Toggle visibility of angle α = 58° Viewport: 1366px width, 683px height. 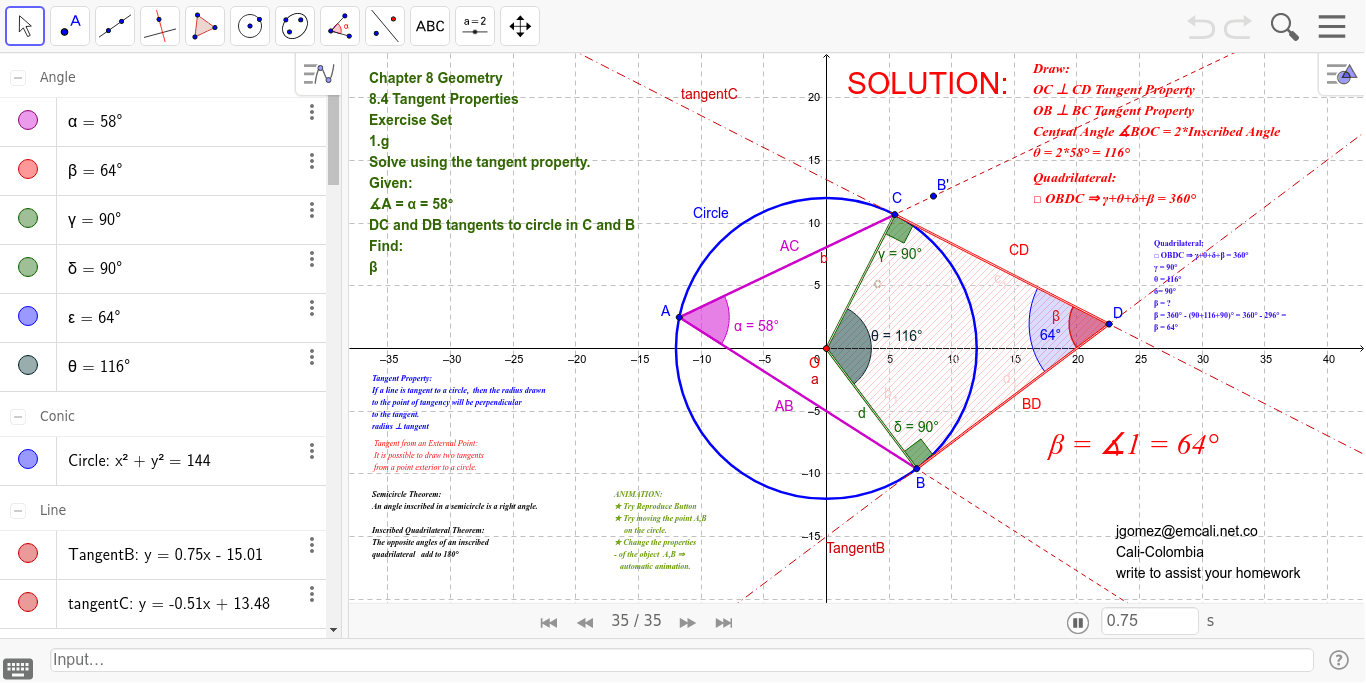(28, 121)
